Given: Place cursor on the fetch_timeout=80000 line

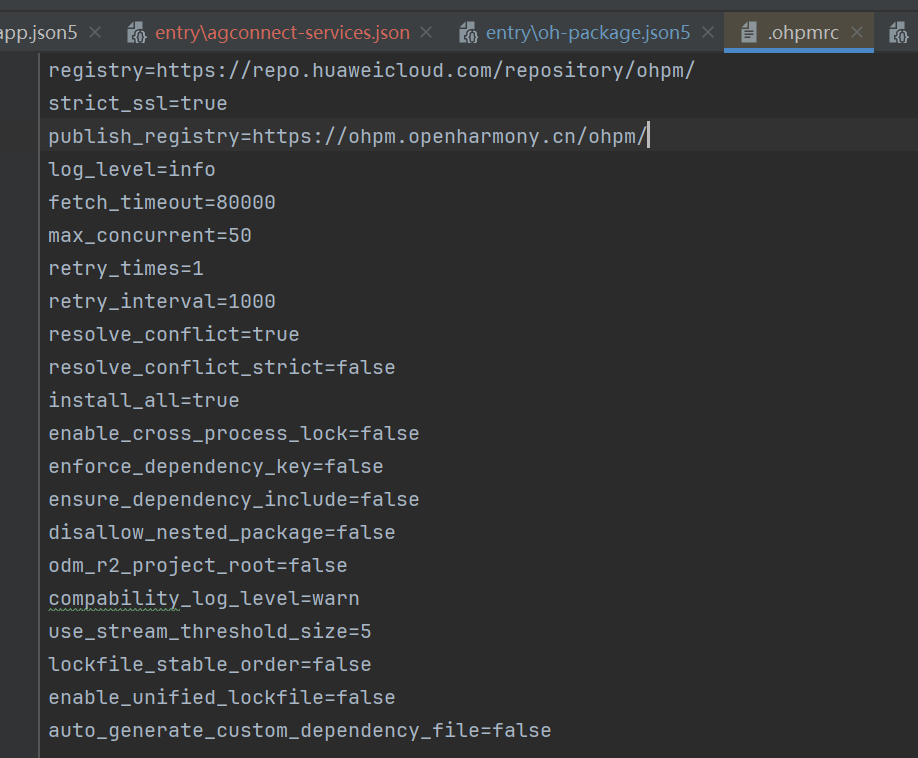Looking at the screenshot, I should click(161, 203).
